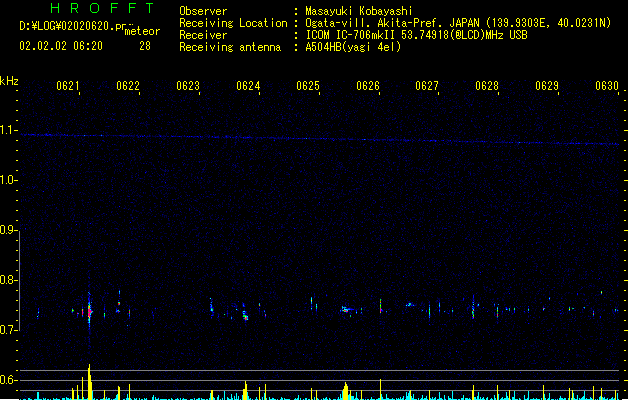The image size is (629, 400).
Task: Click the 0627 time marker
Action: click(x=427, y=86)
